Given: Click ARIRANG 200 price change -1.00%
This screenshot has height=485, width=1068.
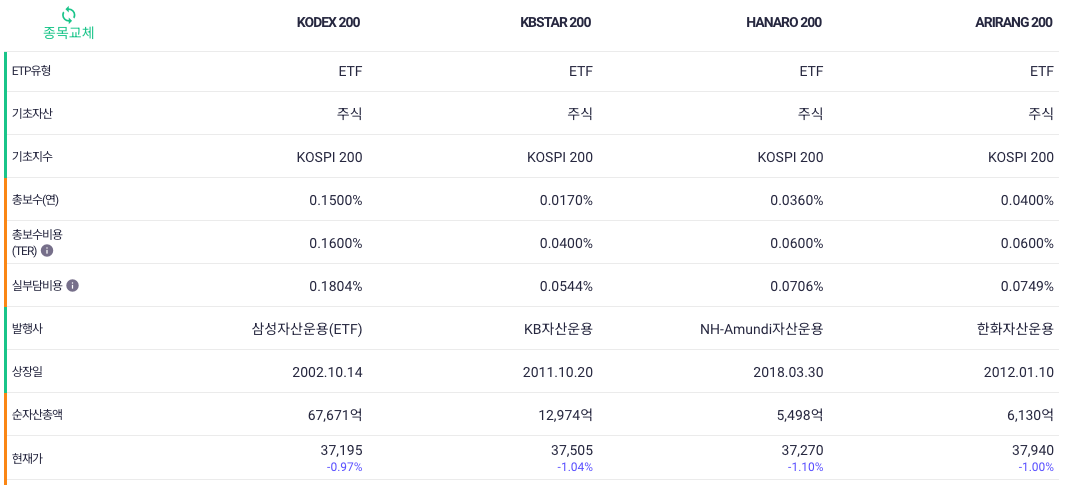Looking at the screenshot, I should pos(1036,467).
